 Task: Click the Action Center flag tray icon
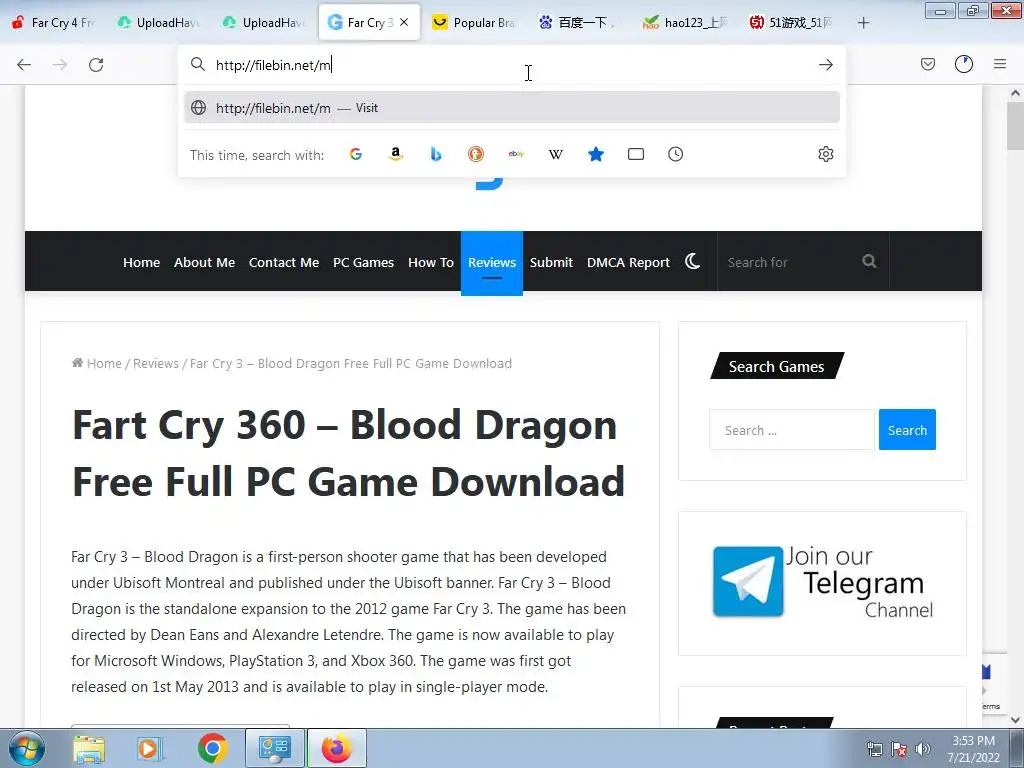coord(899,749)
